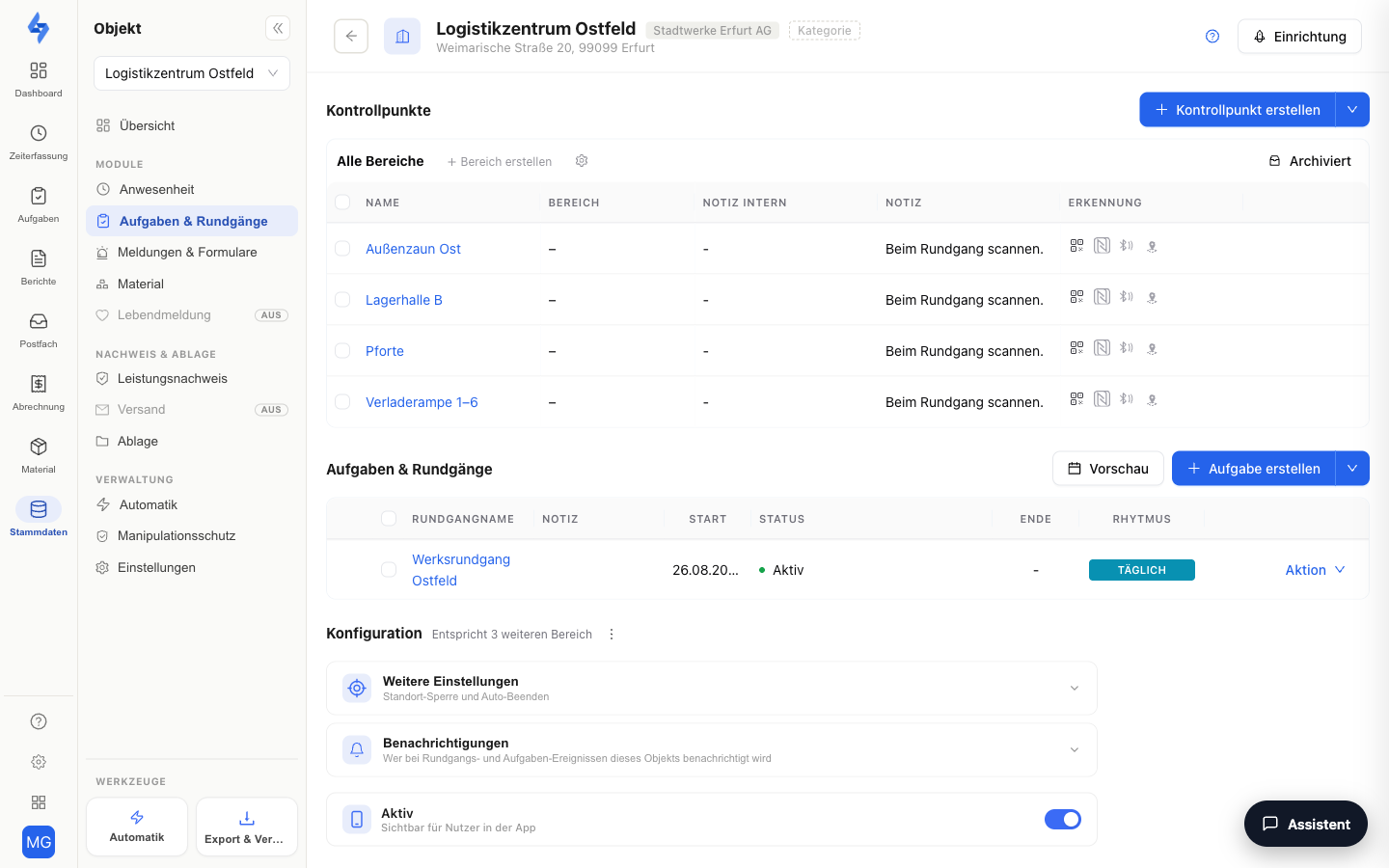This screenshot has width=1389, height=868.
Task: Open Export & Ver... tool card
Action: coord(247,827)
